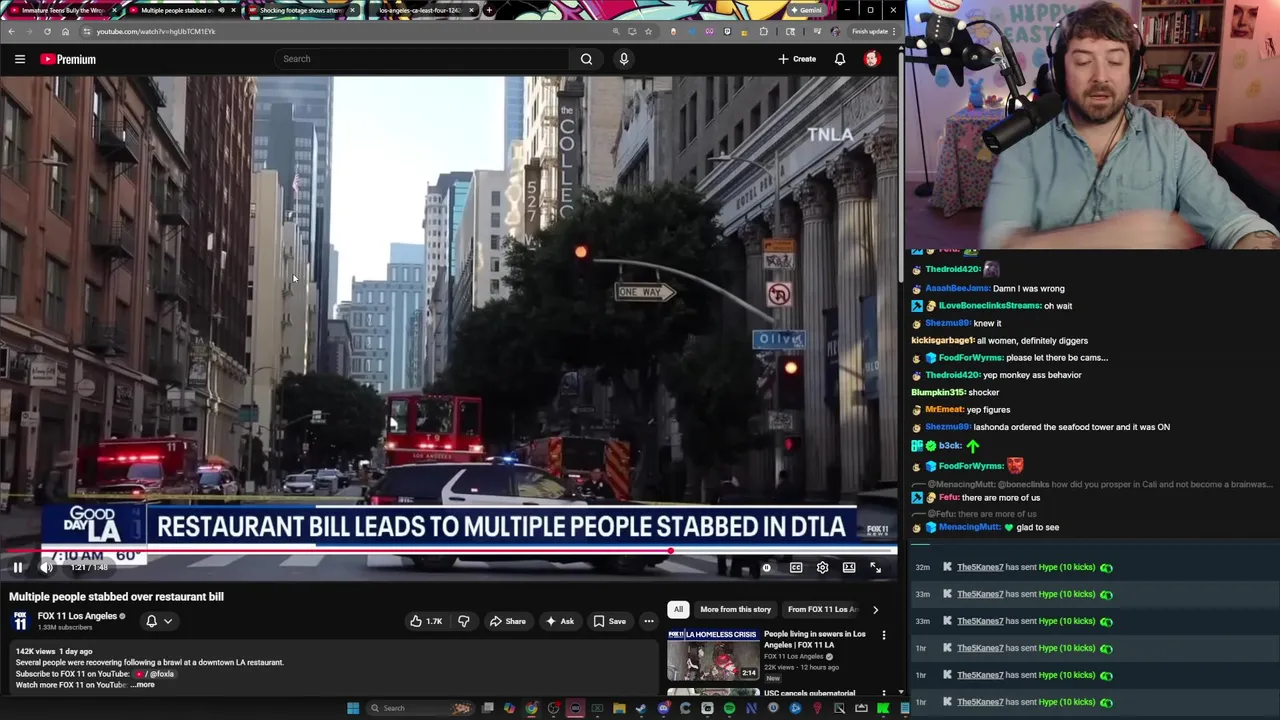Open the FOX 11 Los Angeles channel name

click(x=78, y=616)
